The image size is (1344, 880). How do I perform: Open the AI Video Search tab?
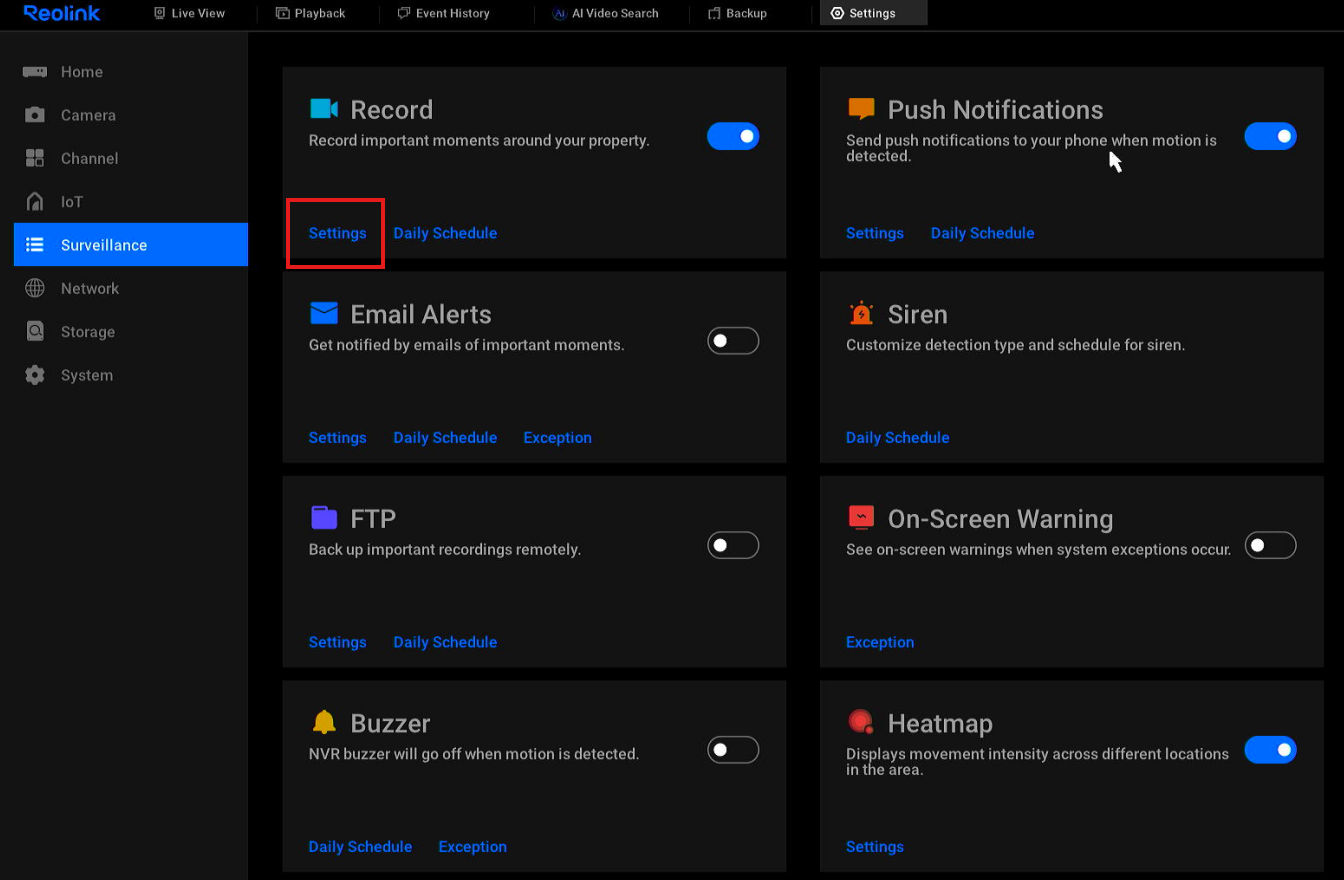click(x=606, y=13)
